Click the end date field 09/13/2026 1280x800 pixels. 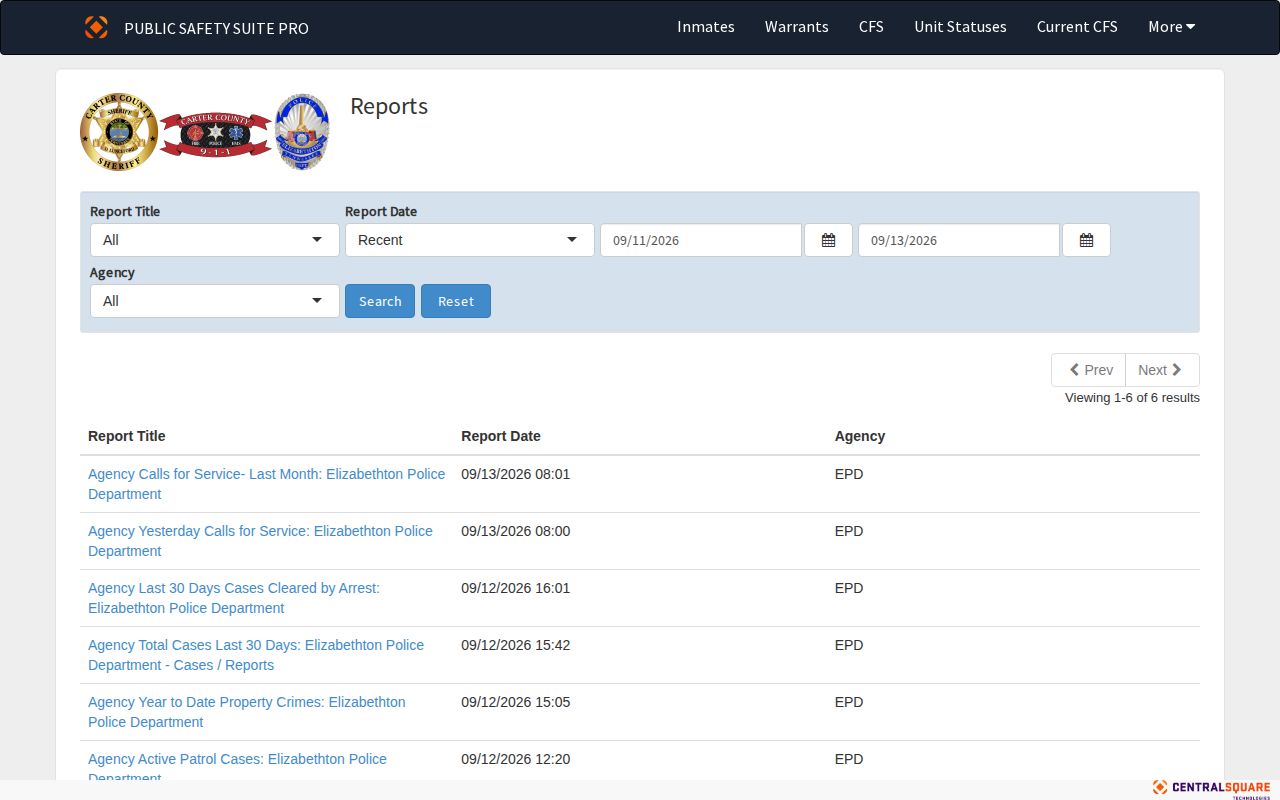click(x=959, y=240)
